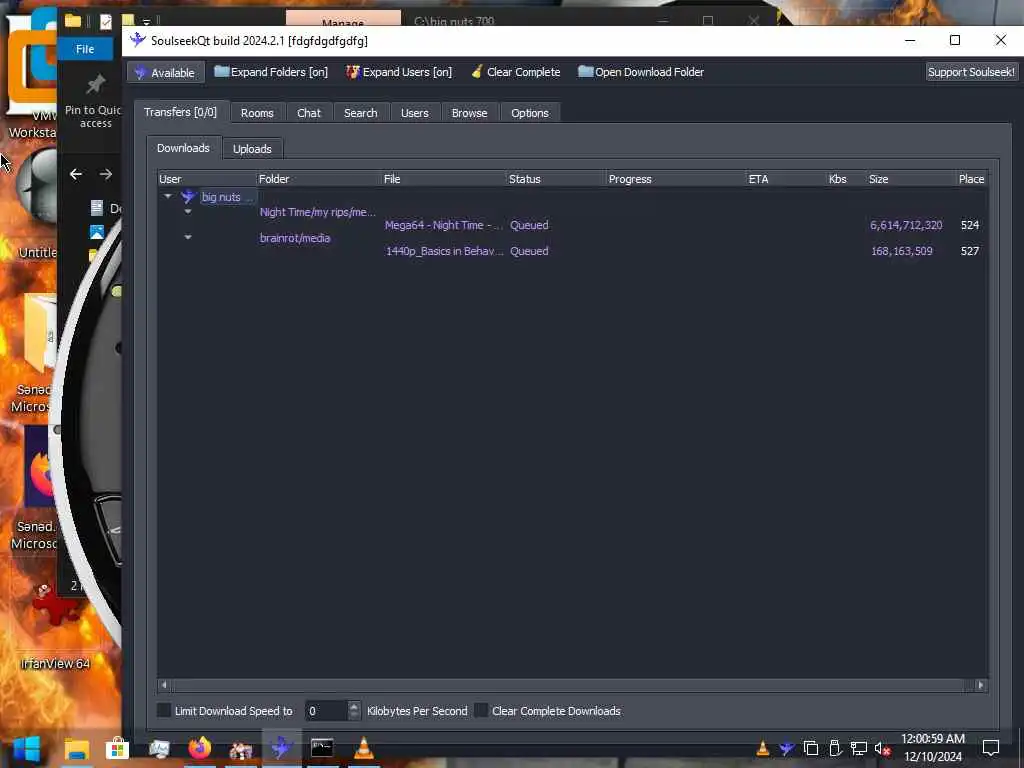Click the taskbar clock and date

(933, 748)
